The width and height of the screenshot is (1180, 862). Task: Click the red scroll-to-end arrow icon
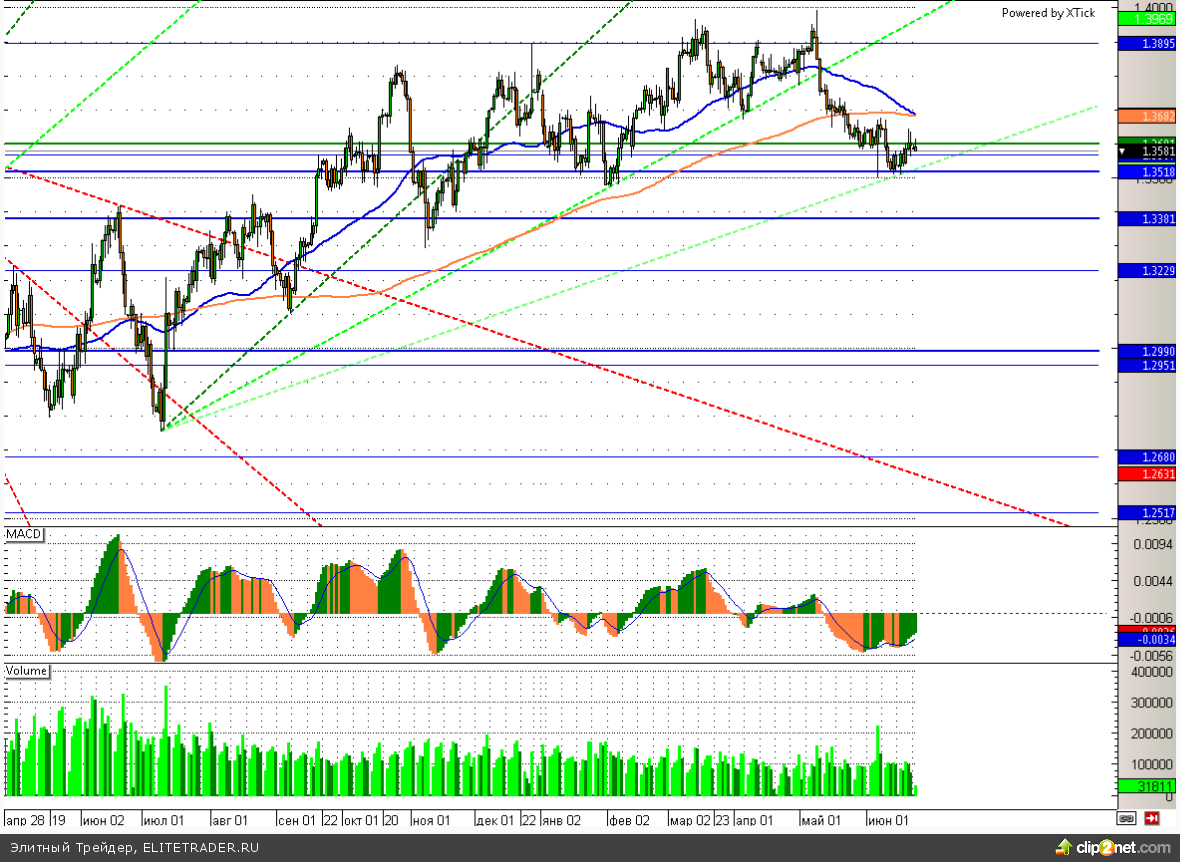pyautogui.click(x=1151, y=818)
